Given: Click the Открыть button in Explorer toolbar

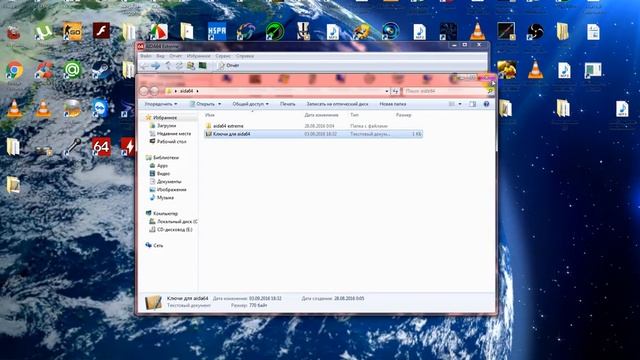Looking at the screenshot, I should tap(202, 104).
